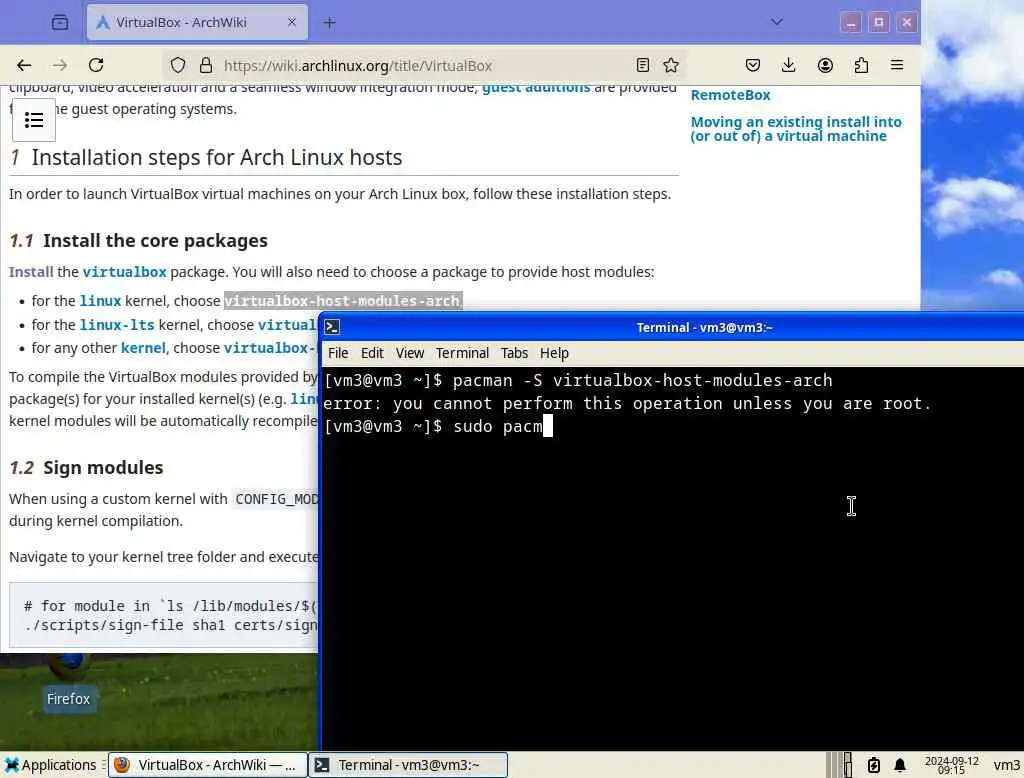
Task: Reload the ArchWiki page
Action: tap(96, 65)
